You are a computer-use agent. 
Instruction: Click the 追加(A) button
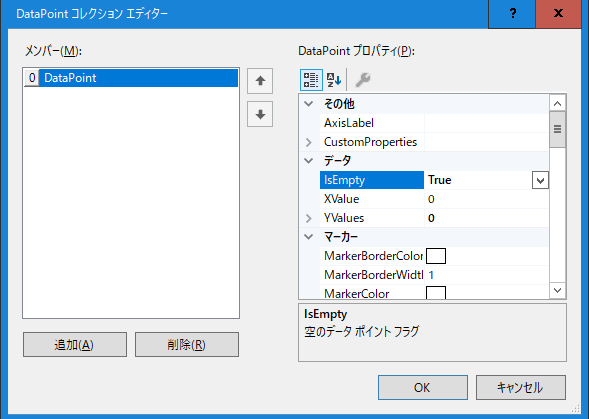(75, 344)
